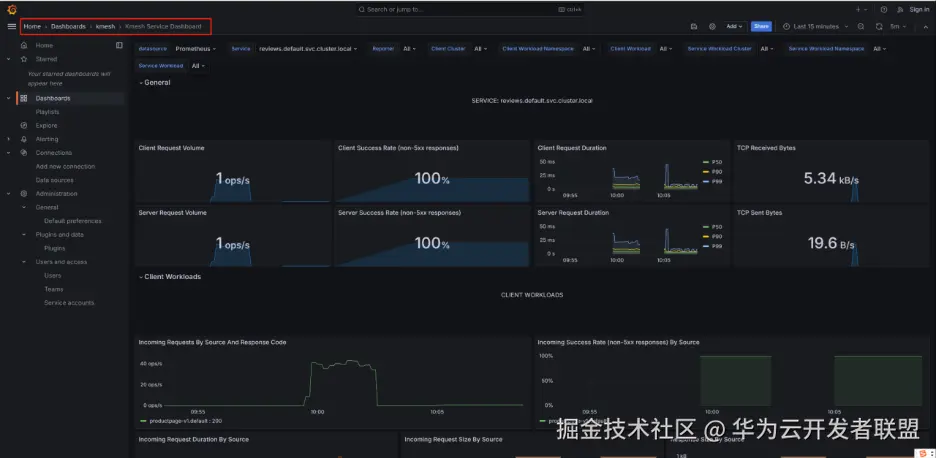Focus the Search or jump to field
936x458 pixels.
click(x=470, y=10)
